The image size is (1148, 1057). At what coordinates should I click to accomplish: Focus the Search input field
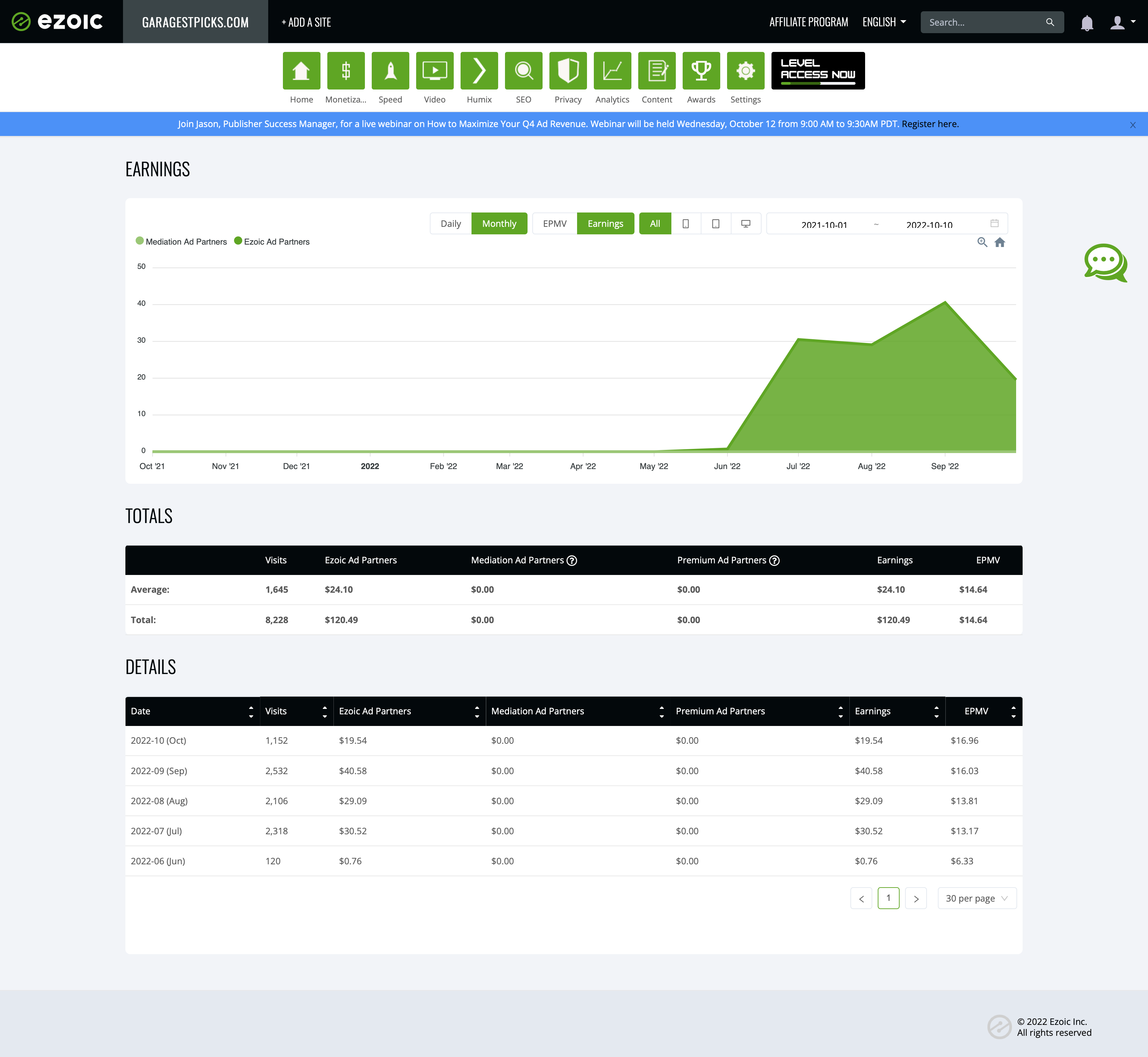click(x=984, y=22)
